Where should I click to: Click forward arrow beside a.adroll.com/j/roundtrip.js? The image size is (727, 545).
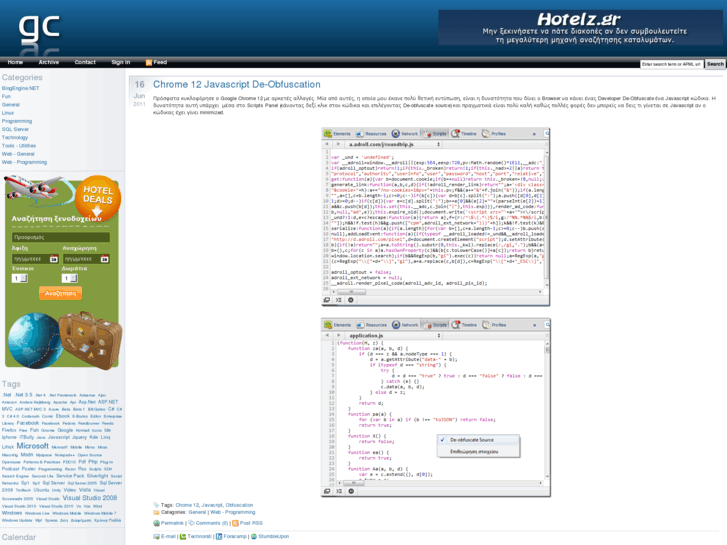(x=338, y=144)
